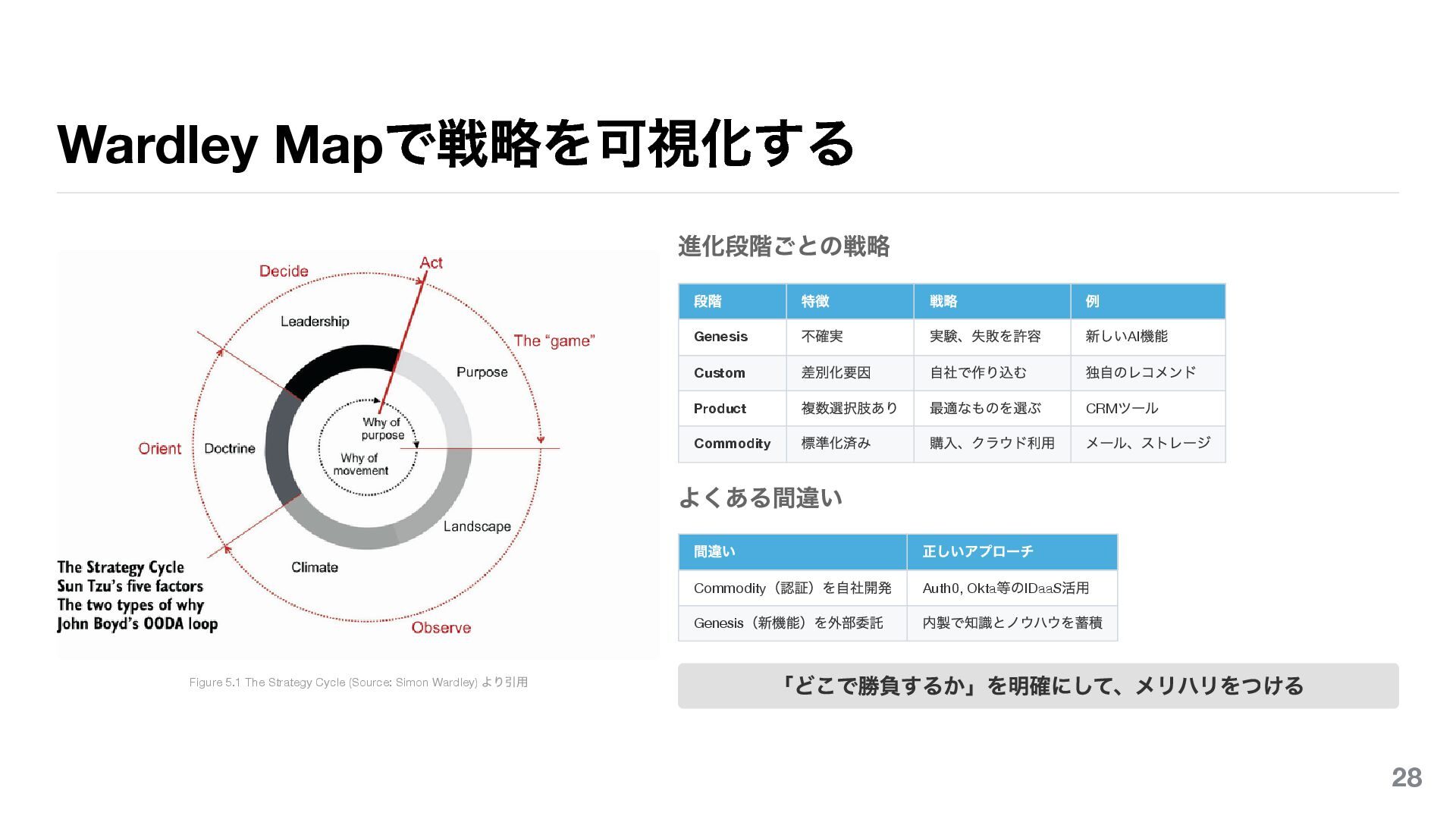1456x819 pixels.
Task: Click the gray summary callout box
Action: click(x=1037, y=686)
